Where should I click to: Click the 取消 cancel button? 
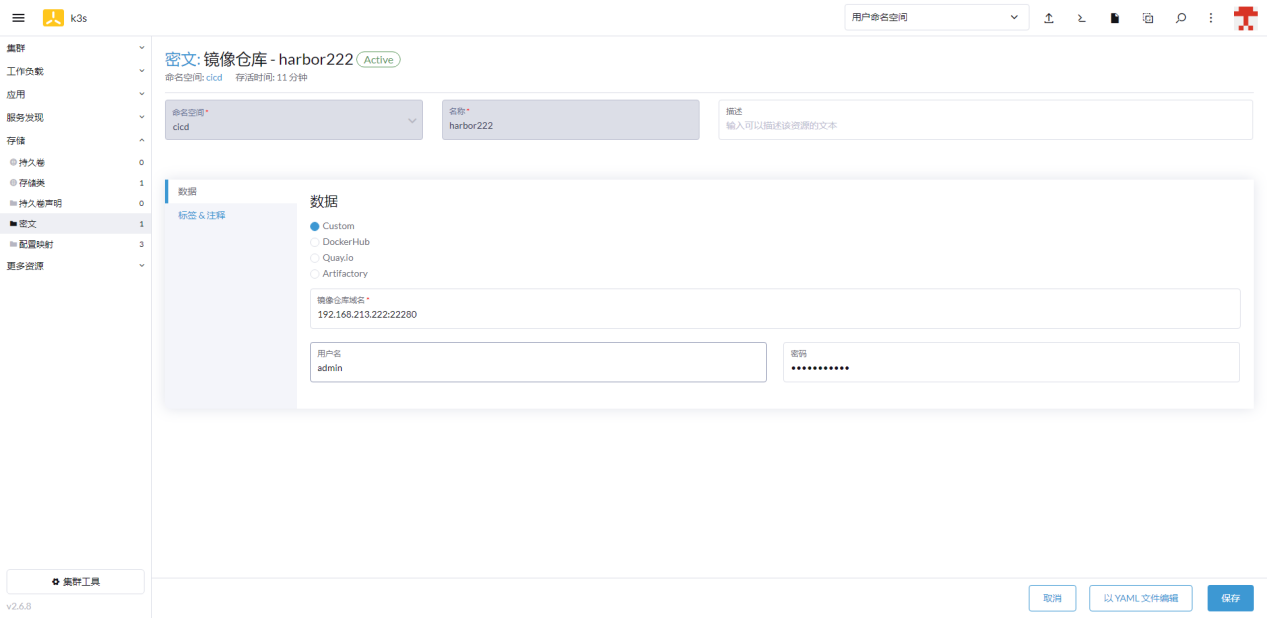pyautogui.click(x=1052, y=598)
